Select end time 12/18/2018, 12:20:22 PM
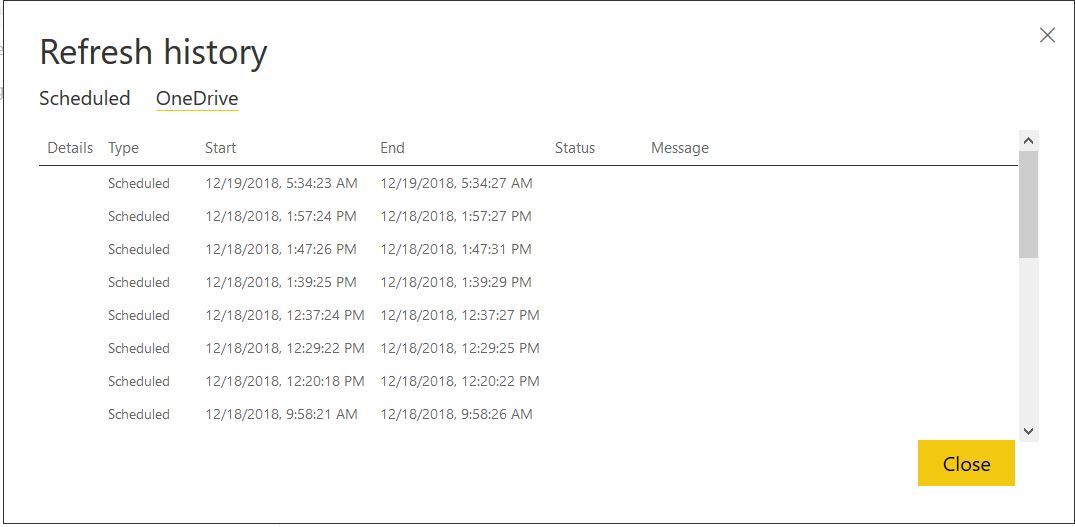This screenshot has width=1075, height=527. [460, 381]
